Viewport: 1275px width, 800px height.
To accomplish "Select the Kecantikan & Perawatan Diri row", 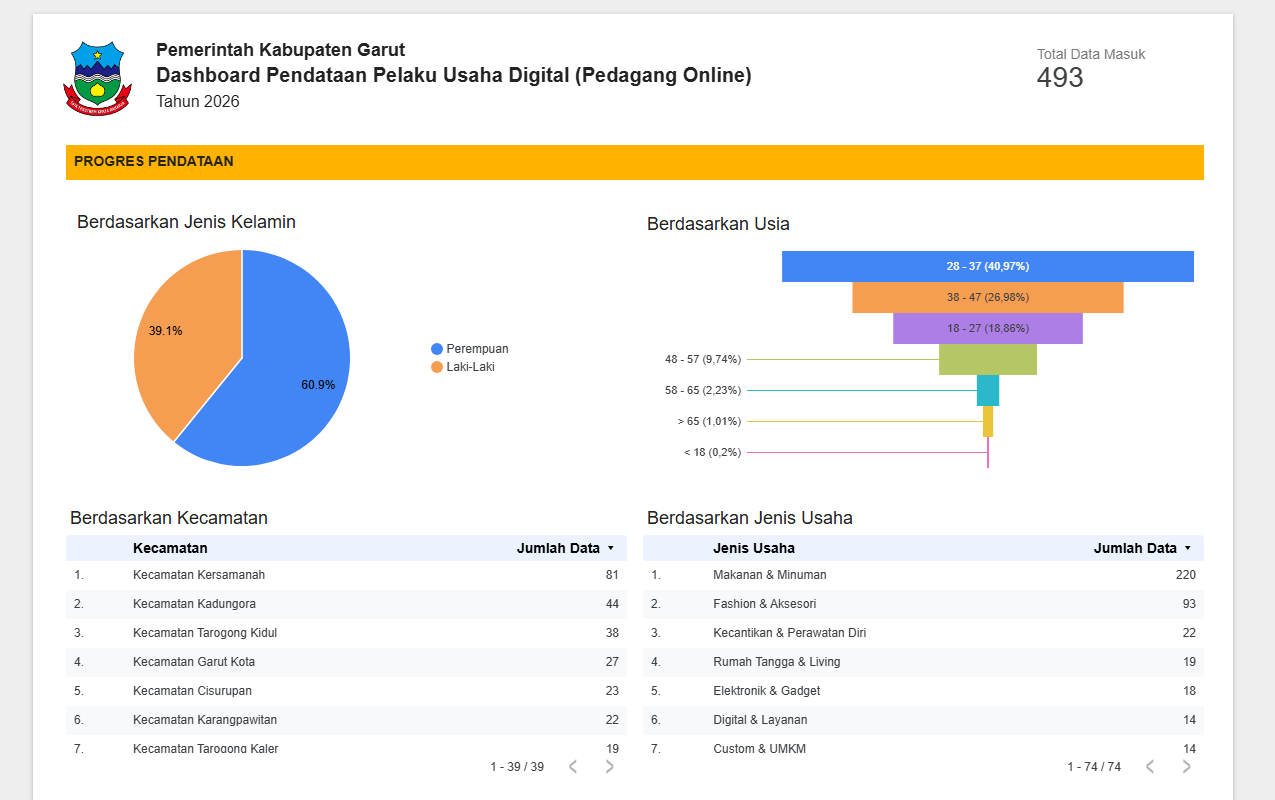I will 923,633.
